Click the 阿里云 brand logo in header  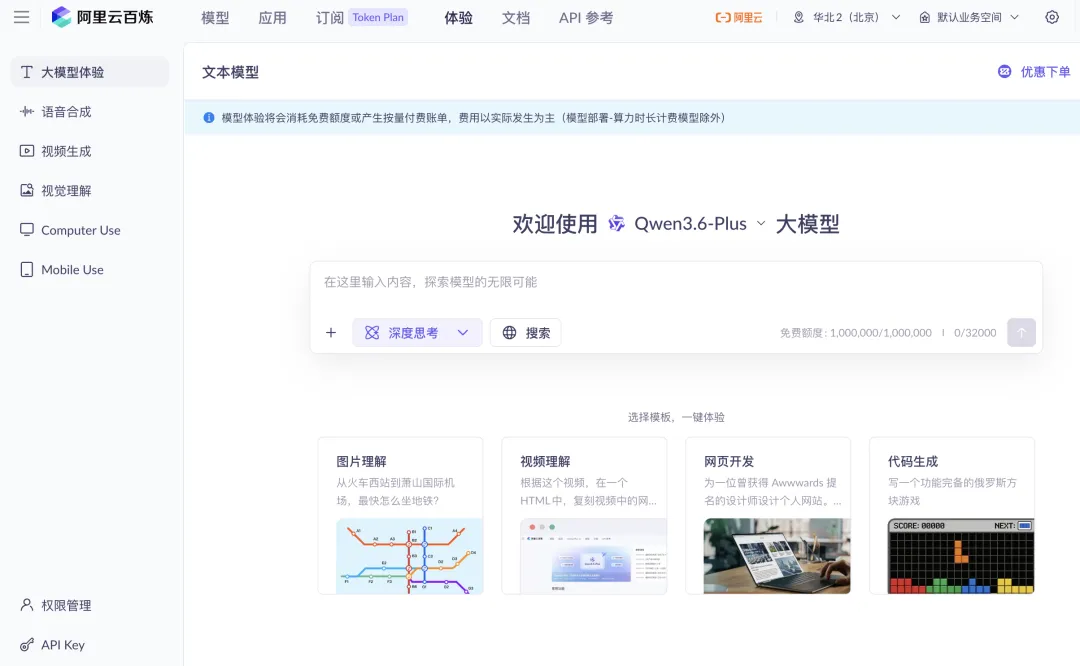[738, 17]
